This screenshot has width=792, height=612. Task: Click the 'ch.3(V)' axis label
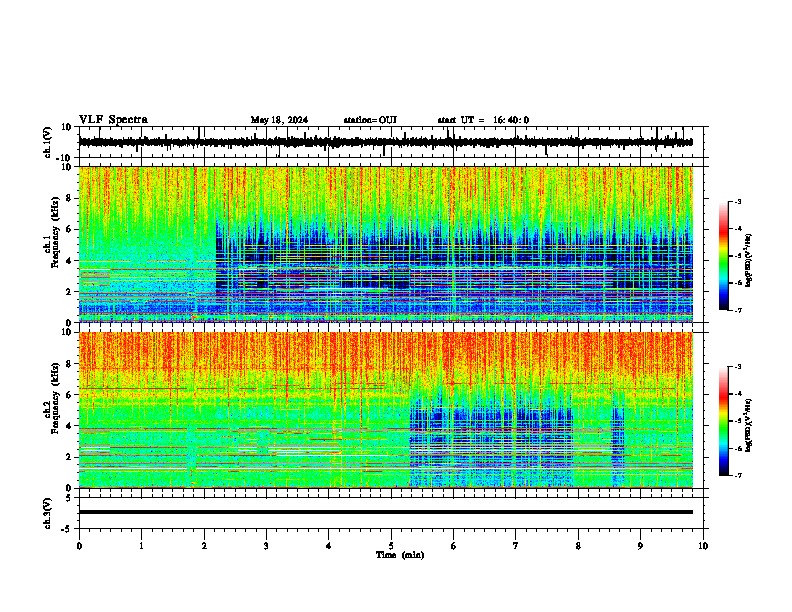tap(48, 513)
